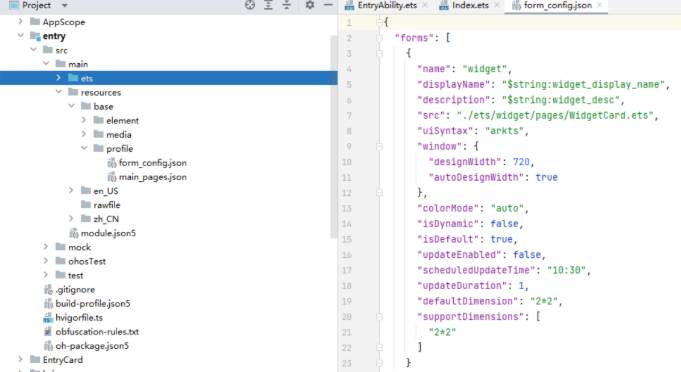
Task: Collapse the profile folder
Action: pyautogui.click(x=84, y=148)
